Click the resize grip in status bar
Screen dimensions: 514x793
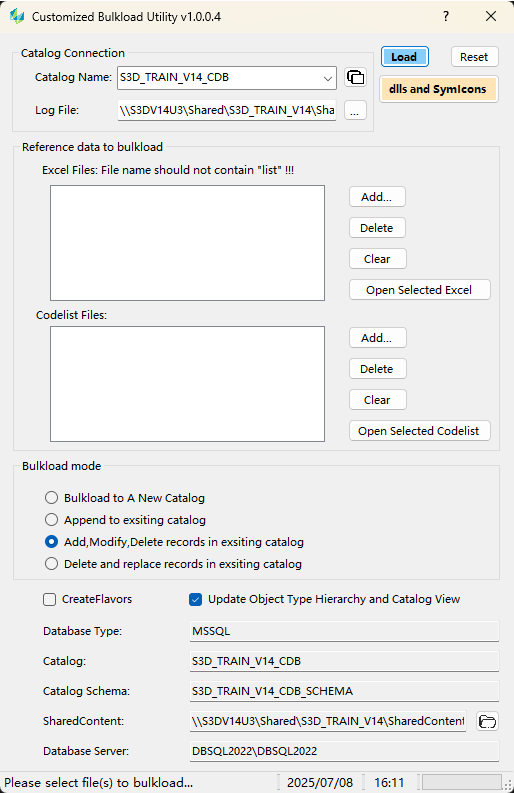[x=508, y=785]
